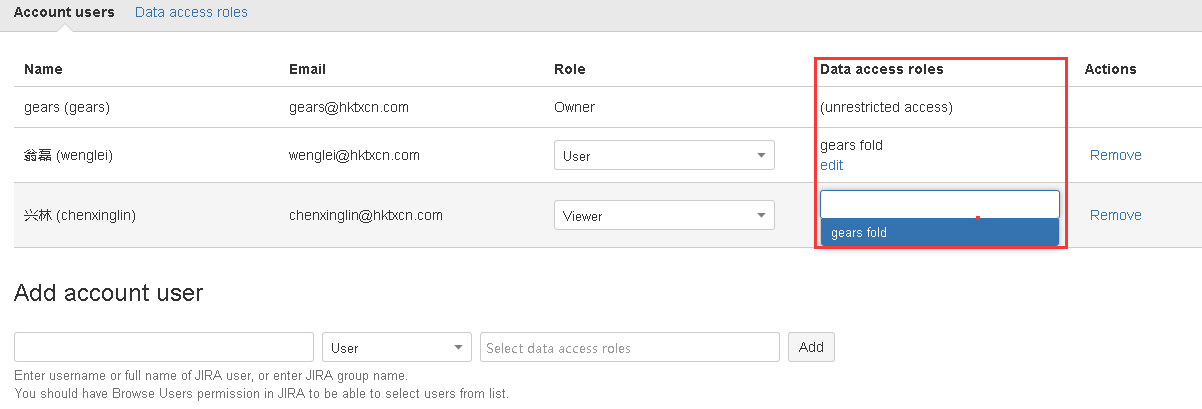Focus the Select data access roles field
Screen dimensions: 1202x409
coord(629,348)
